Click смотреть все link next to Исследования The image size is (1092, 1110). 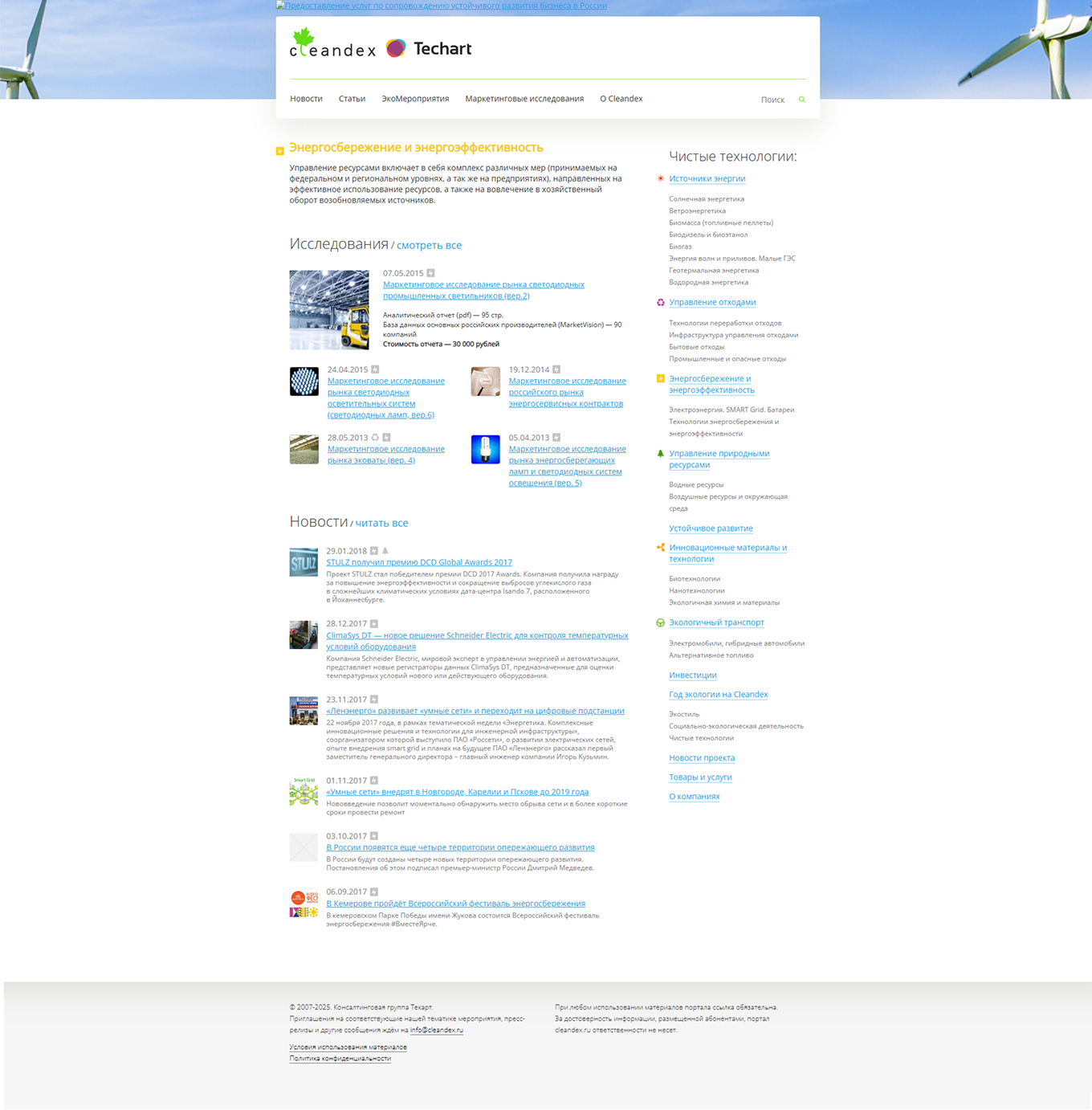429,246
